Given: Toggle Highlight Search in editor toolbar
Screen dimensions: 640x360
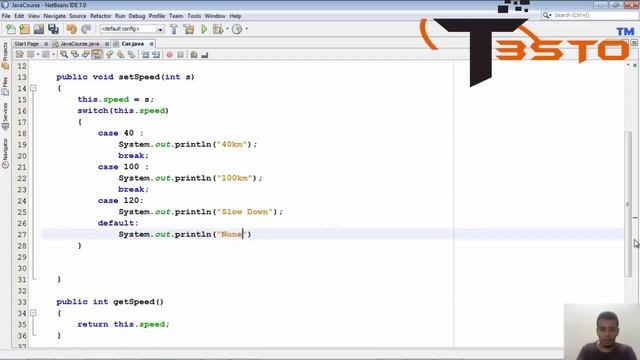Looking at the screenshot, I should pyautogui.click(x=97, y=55).
